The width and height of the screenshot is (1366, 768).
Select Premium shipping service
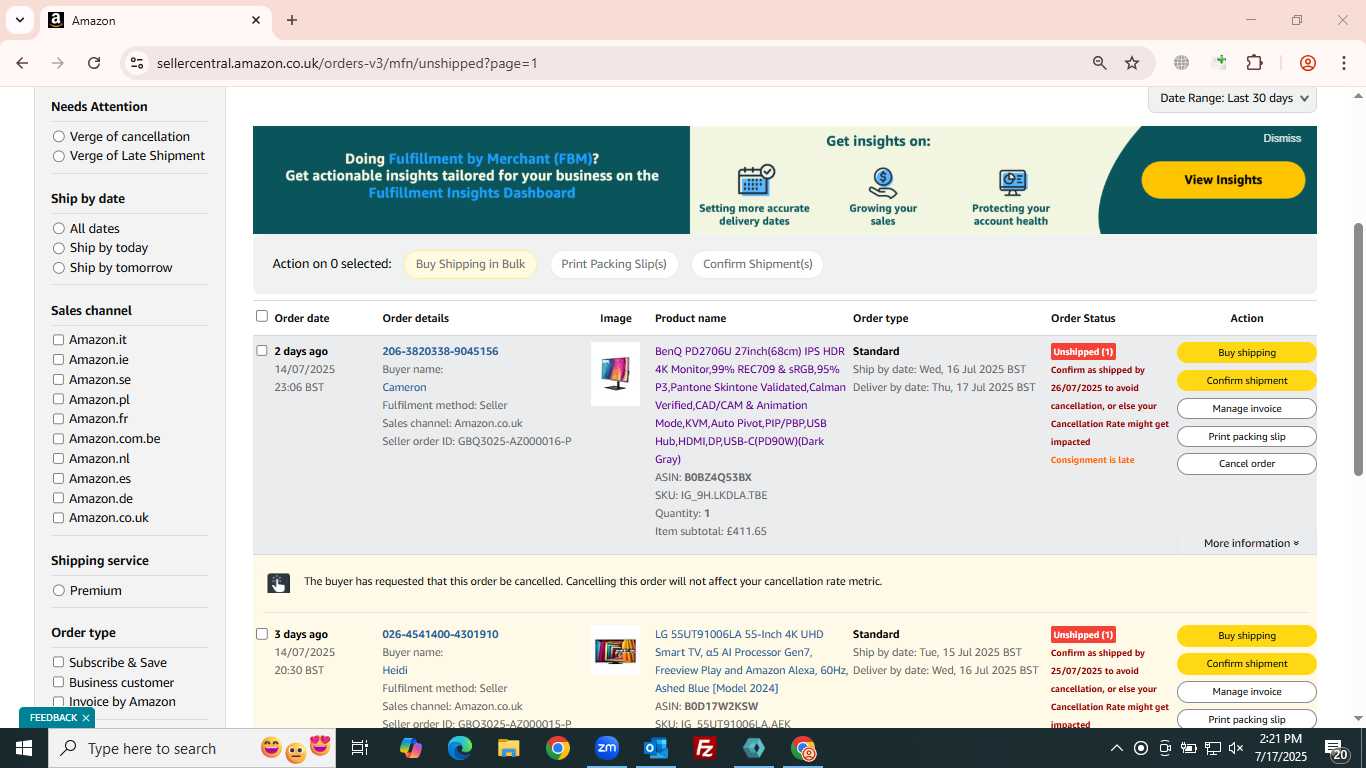pyautogui.click(x=59, y=591)
